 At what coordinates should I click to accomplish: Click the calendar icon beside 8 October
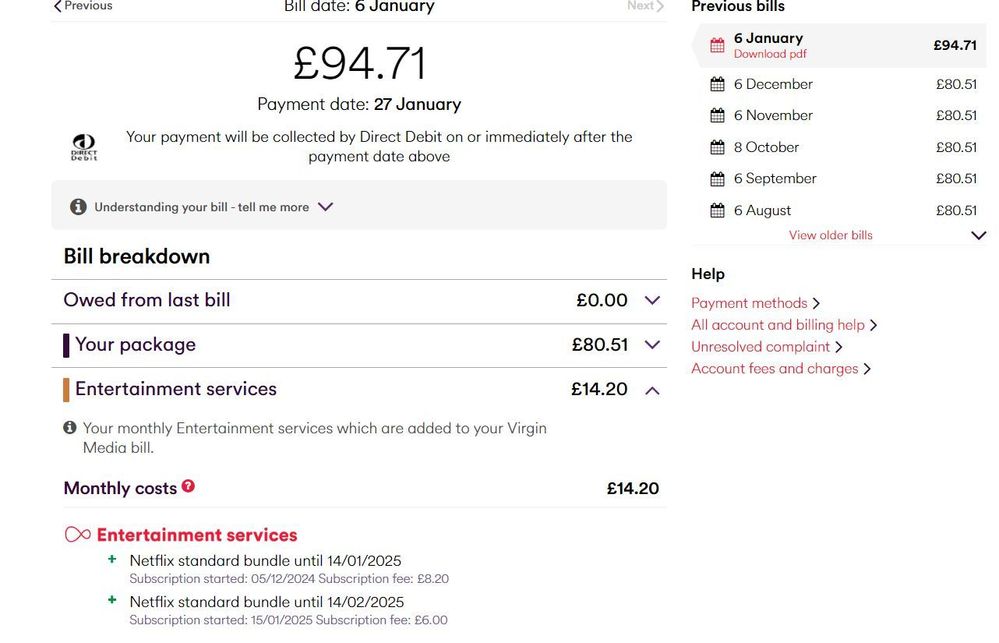(717, 147)
